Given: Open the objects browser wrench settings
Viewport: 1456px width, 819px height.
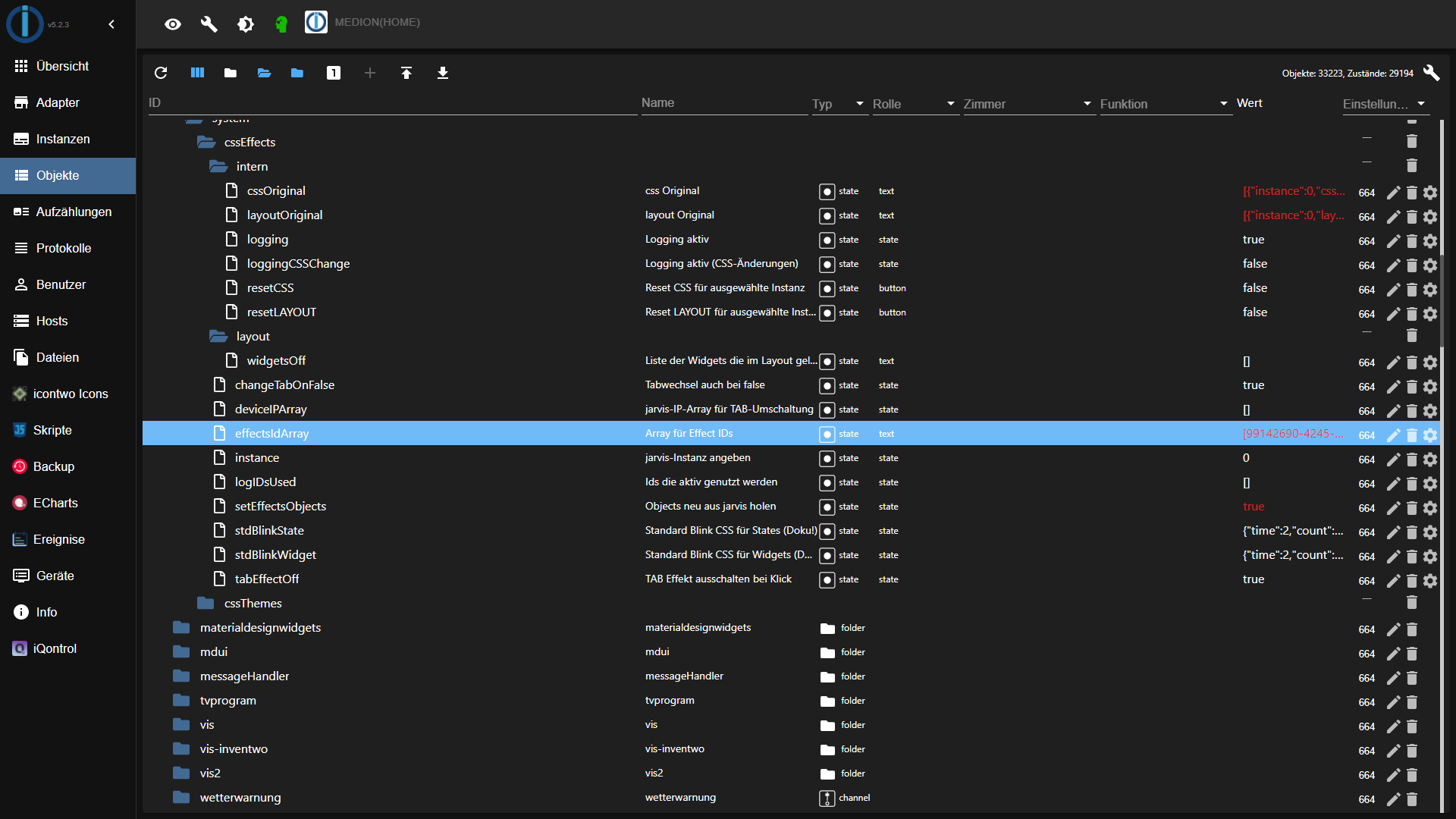Looking at the screenshot, I should (x=1431, y=73).
